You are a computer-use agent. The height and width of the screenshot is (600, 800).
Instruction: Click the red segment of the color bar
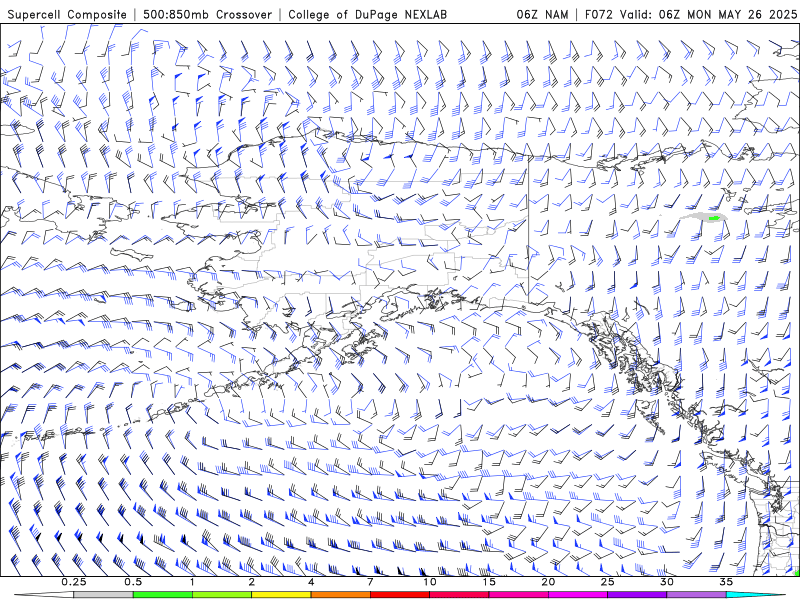point(399,595)
